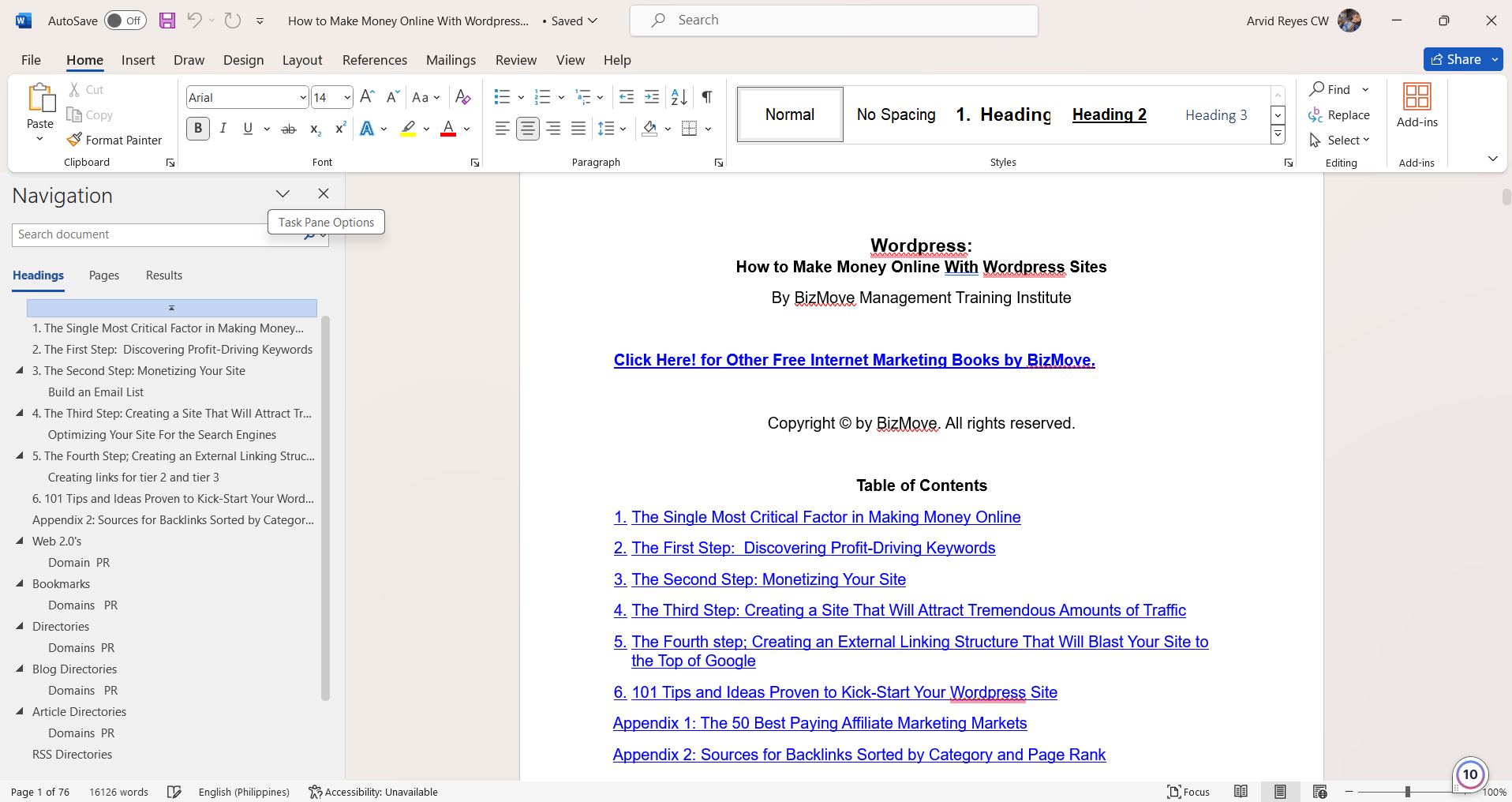1512x802 pixels.
Task: Apply subscript formatting
Action: (315, 129)
